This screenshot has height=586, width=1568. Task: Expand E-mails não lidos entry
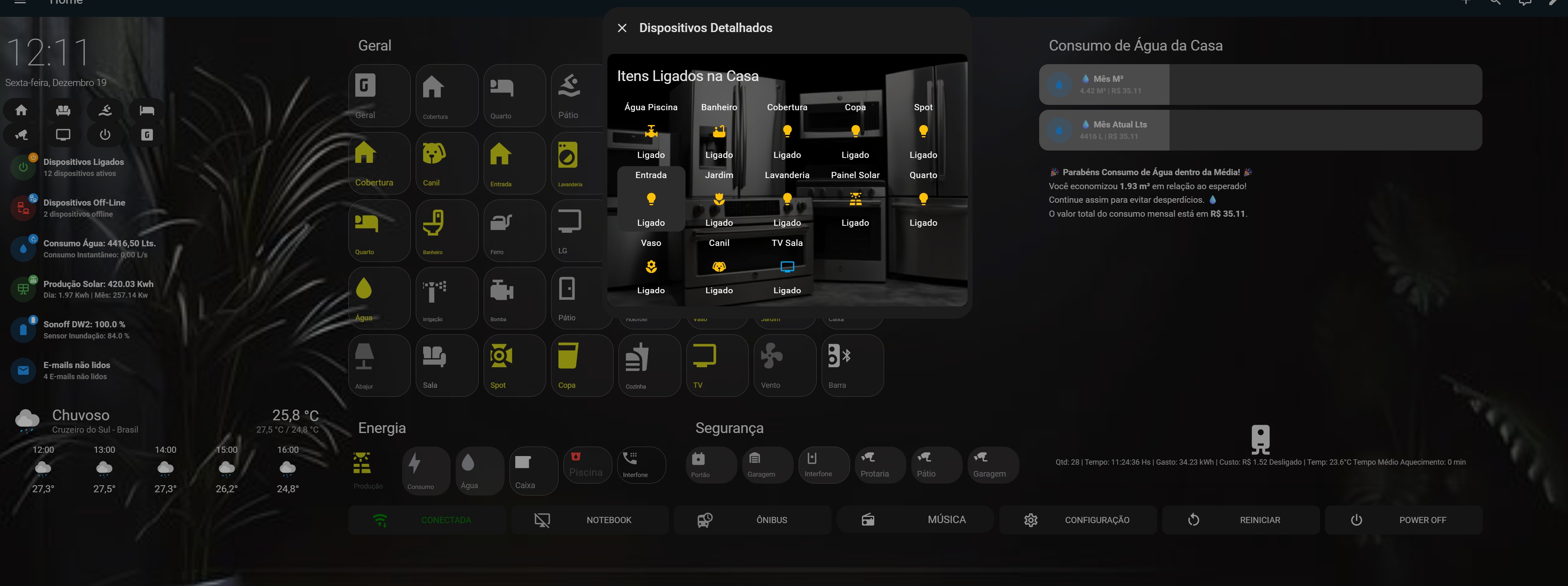tap(76, 370)
